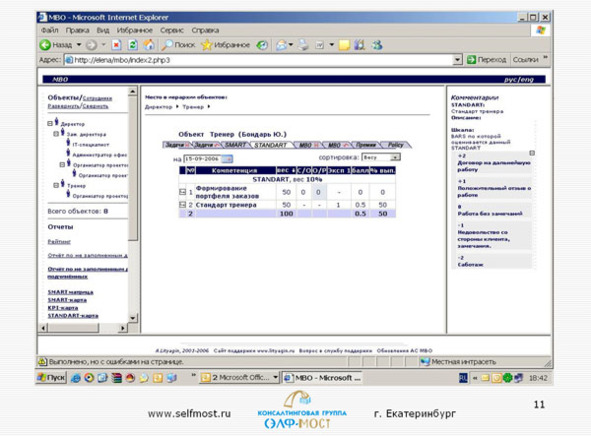Open the Home page icon

[x=149, y=45]
